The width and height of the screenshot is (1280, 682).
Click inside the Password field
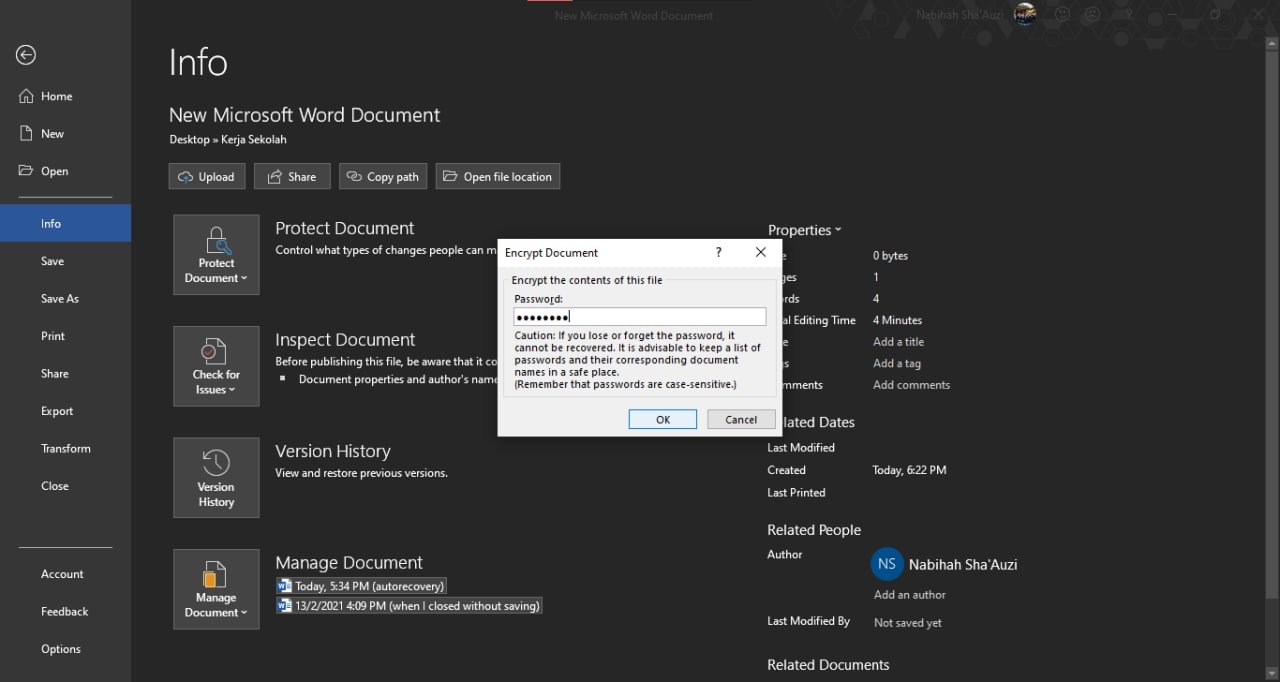point(640,317)
